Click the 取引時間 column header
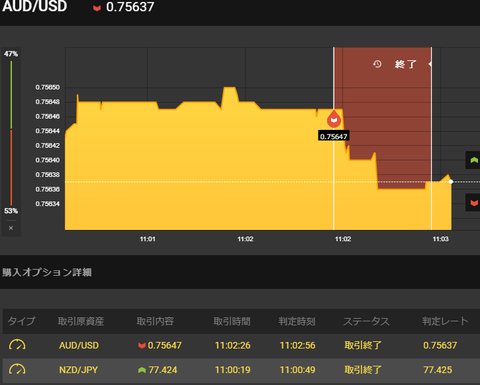This screenshot has width=480, height=385. [x=232, y=321]
